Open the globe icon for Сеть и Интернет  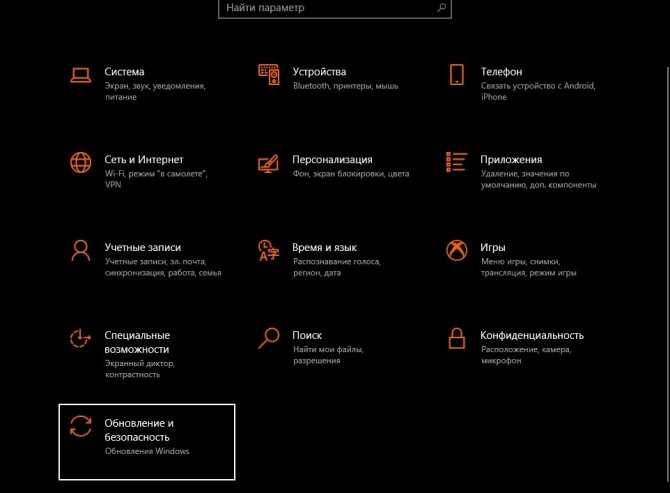tap(81, 163)
